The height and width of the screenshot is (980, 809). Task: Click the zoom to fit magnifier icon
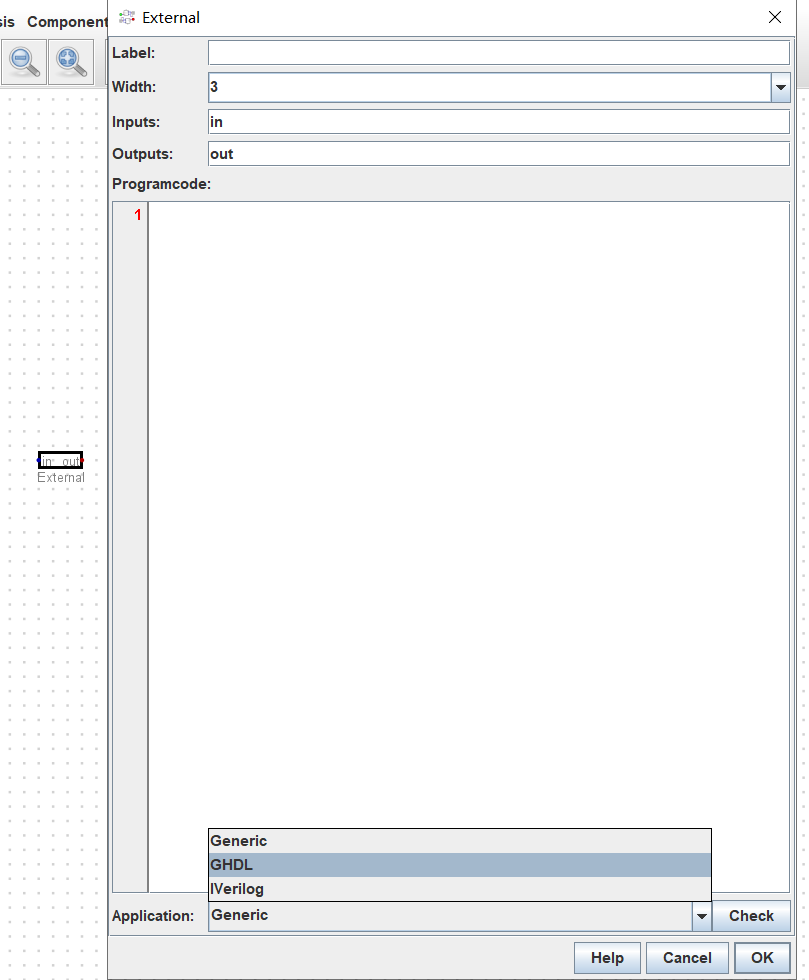click(x=71, y=62)
